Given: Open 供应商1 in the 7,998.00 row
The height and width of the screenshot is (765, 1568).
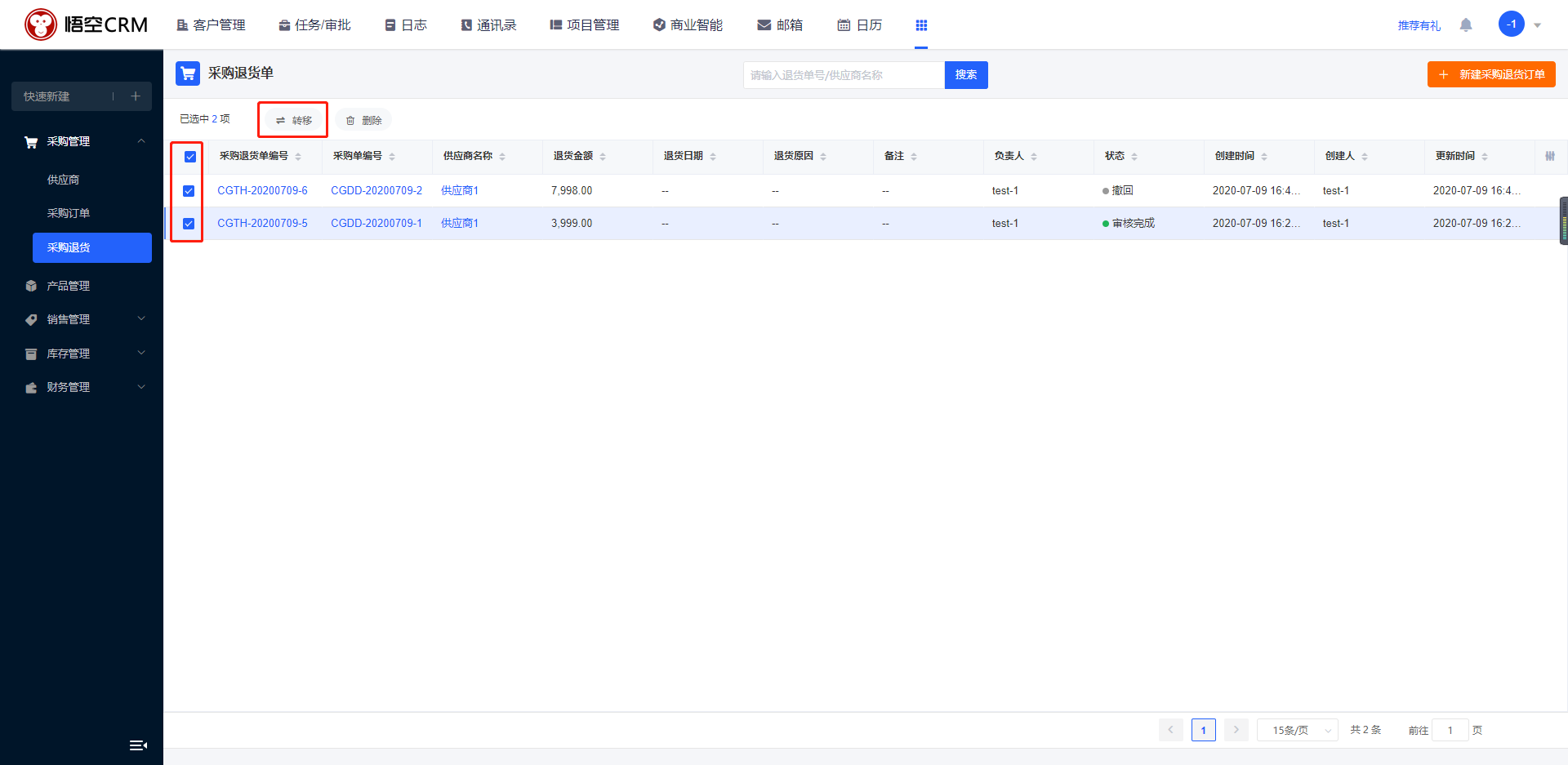Looking at the screenshot, I should tap(460, 190).
